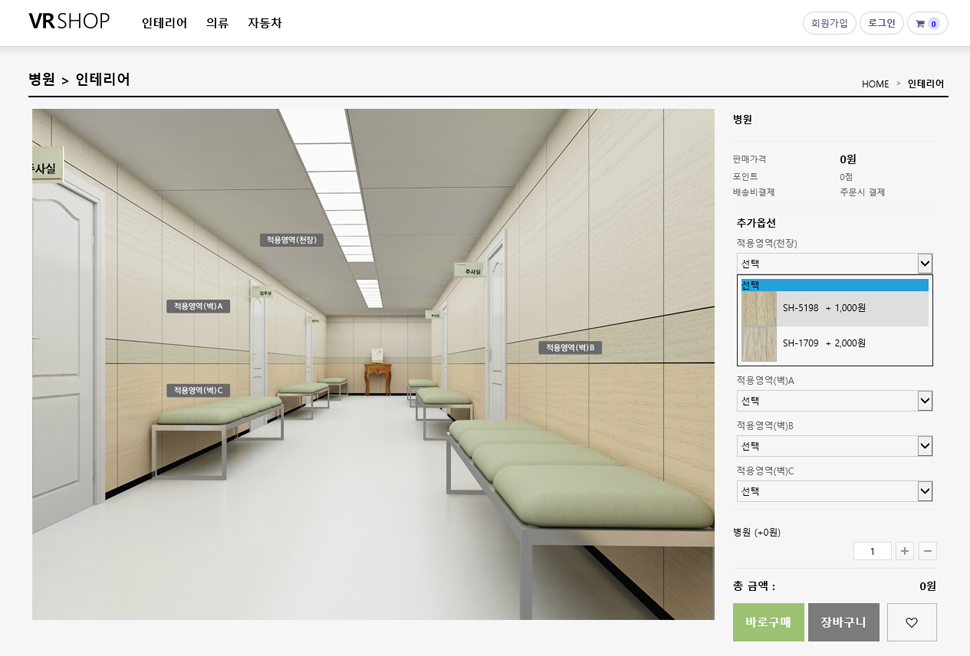This screenshot has height=656, width=970.
Task: Increase quantity with plus button
Action: tap(904, 551)
